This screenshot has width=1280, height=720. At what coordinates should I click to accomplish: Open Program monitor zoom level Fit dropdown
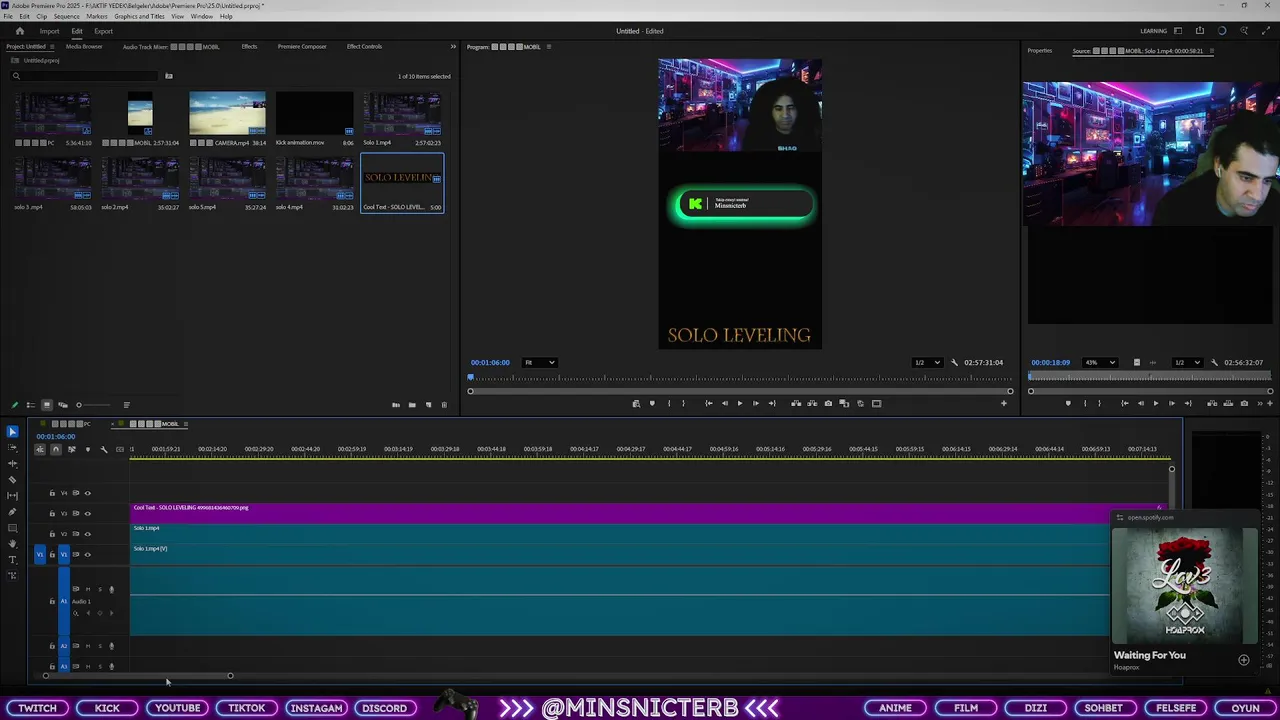click(539, 362)
